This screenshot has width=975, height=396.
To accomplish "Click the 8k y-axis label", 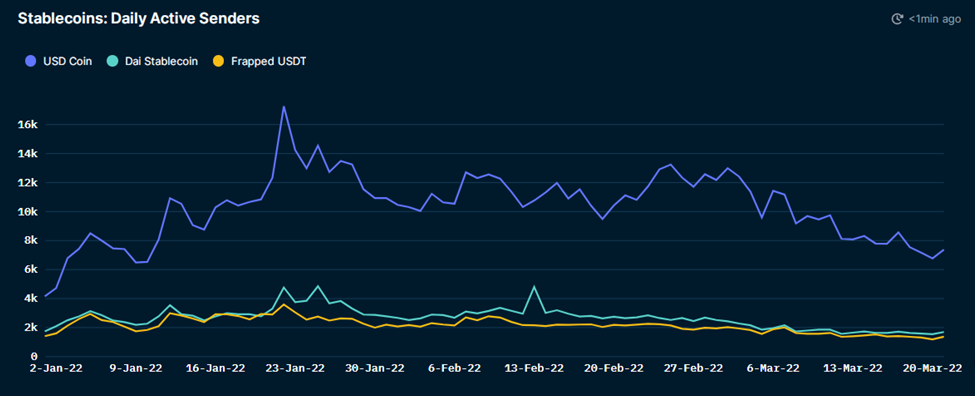I will click(x=32, y=241).
